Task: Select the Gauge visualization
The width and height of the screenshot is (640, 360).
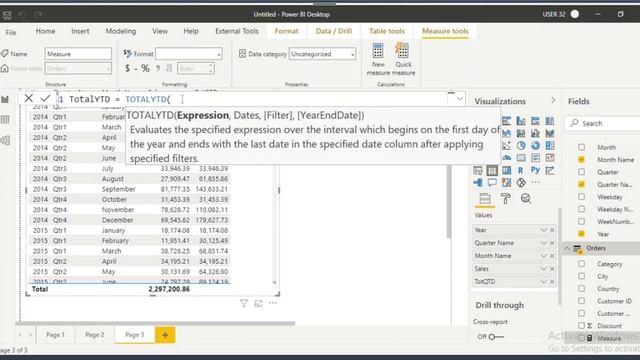Action: tap(507, 158)
